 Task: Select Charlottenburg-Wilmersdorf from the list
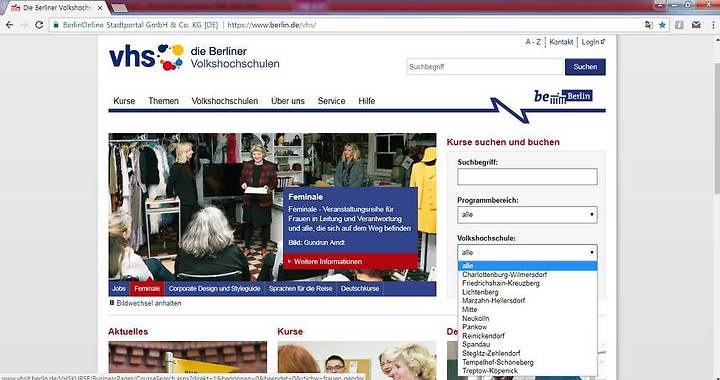point(527,274)
